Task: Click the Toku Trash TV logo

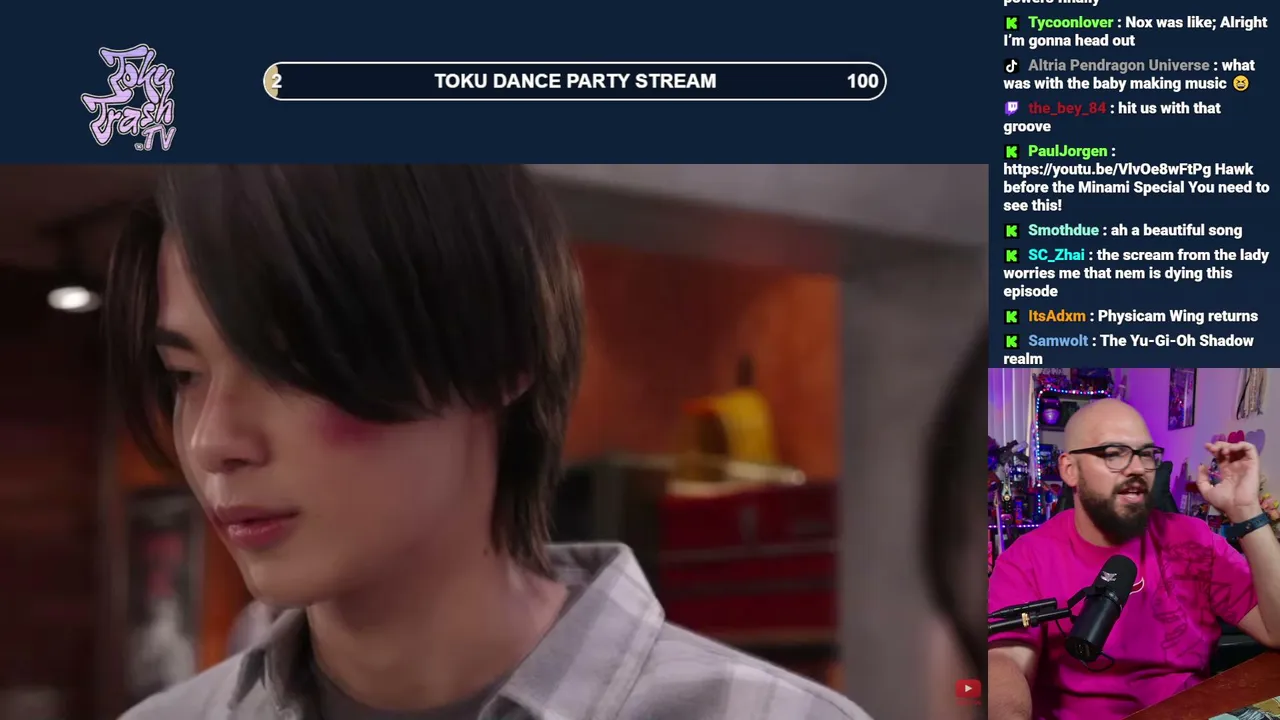Action: [129, 98]
